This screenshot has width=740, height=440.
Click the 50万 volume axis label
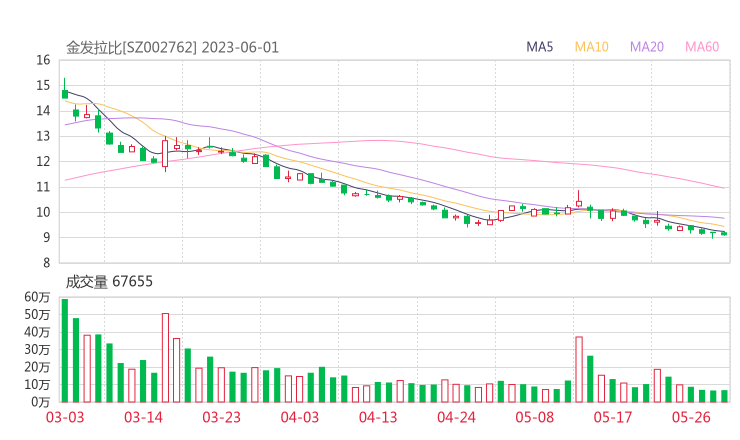point(37,314)
